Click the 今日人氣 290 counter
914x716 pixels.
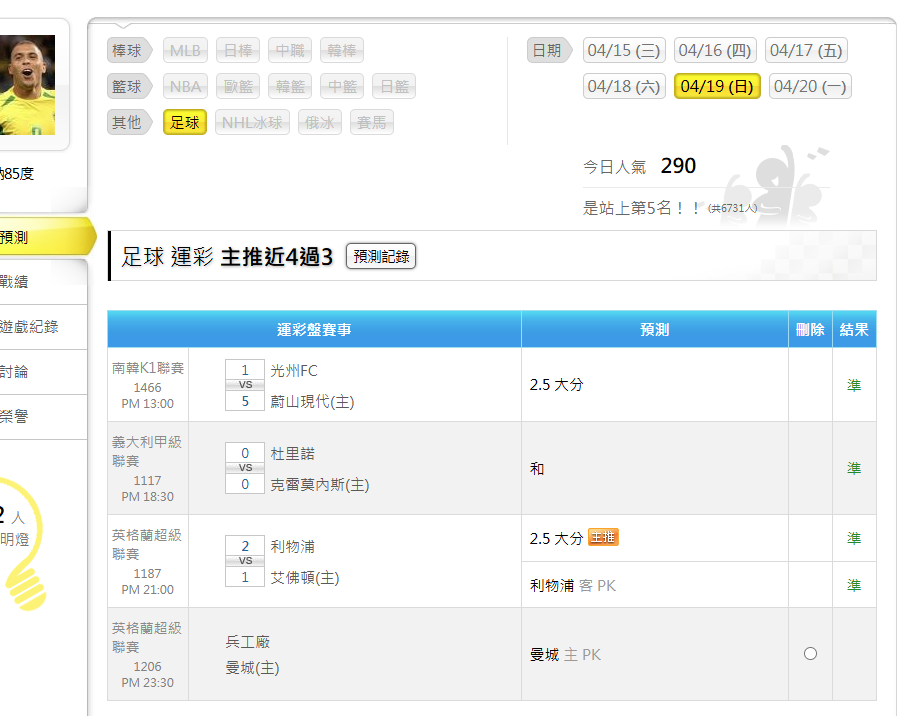639,166
